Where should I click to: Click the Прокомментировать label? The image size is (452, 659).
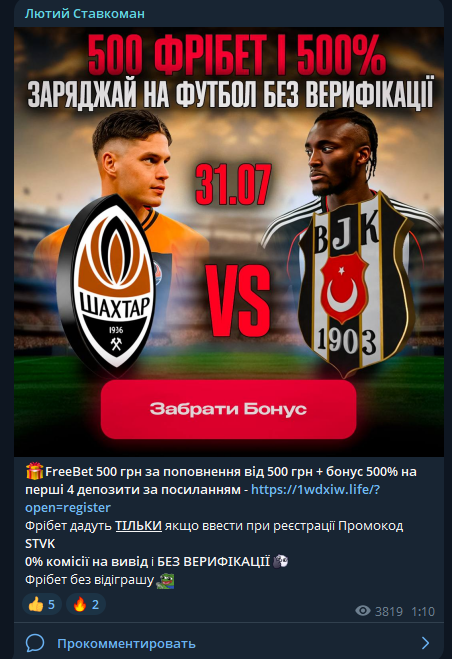[126, 643]
